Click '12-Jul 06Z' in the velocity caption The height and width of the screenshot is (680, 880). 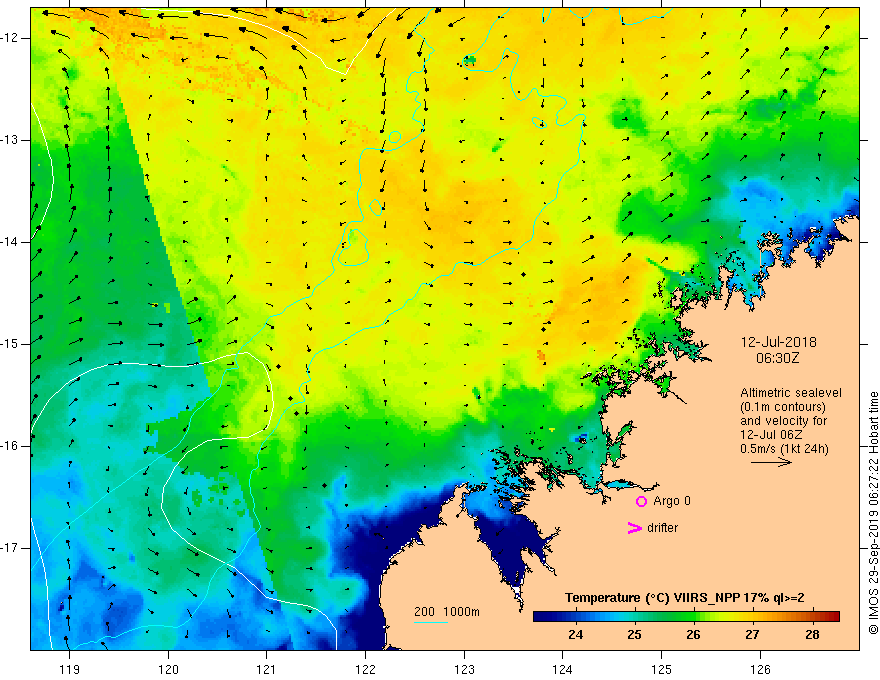pyautogui.click(x=771, y=435)
